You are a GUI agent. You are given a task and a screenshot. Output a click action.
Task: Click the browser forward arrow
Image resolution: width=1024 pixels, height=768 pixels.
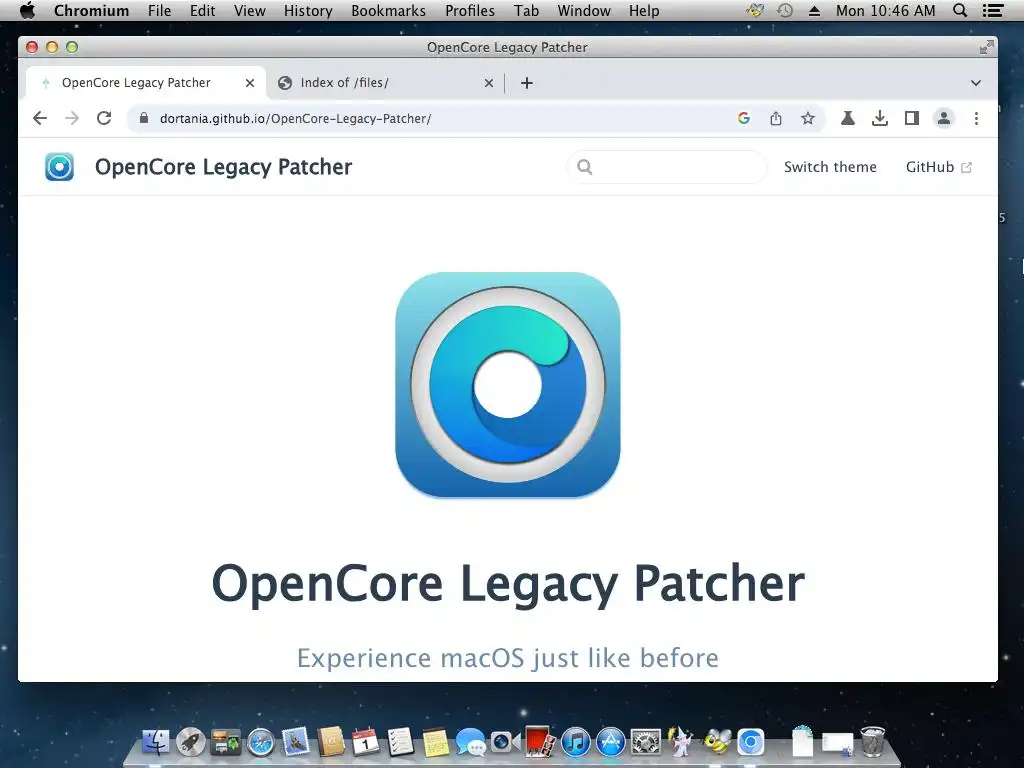(x=72, y=118)
